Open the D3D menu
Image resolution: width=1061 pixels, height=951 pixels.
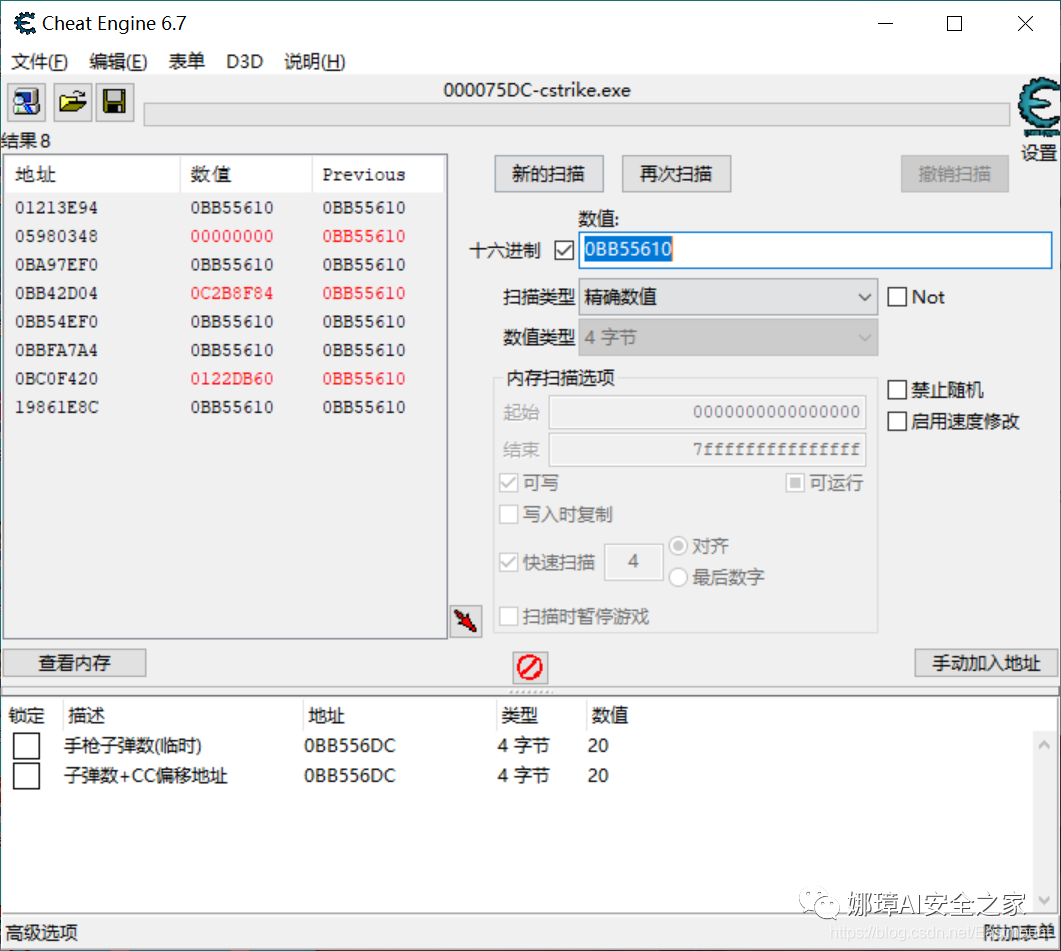click(244, 62)
